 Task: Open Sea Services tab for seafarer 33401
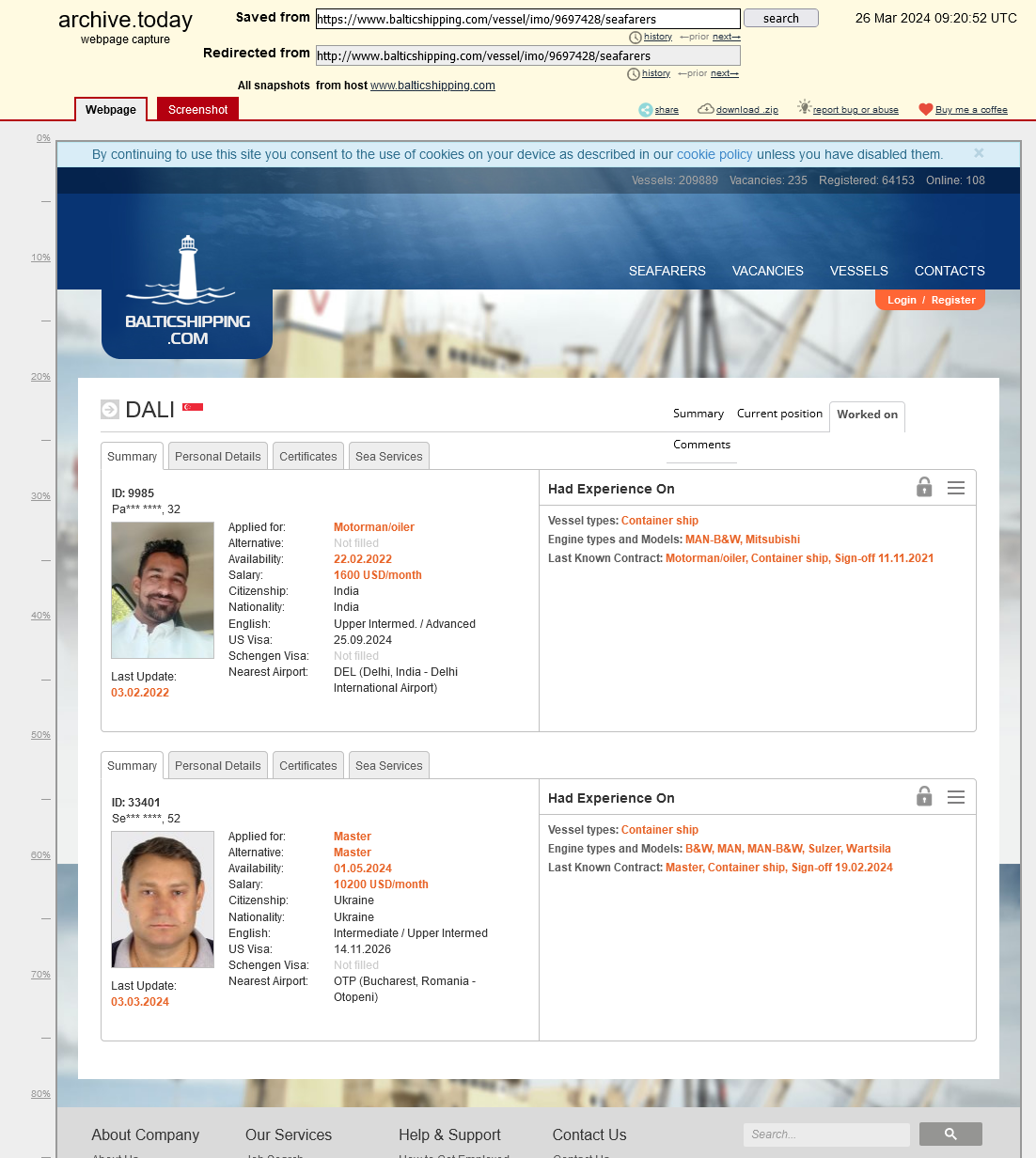(389, 765)
